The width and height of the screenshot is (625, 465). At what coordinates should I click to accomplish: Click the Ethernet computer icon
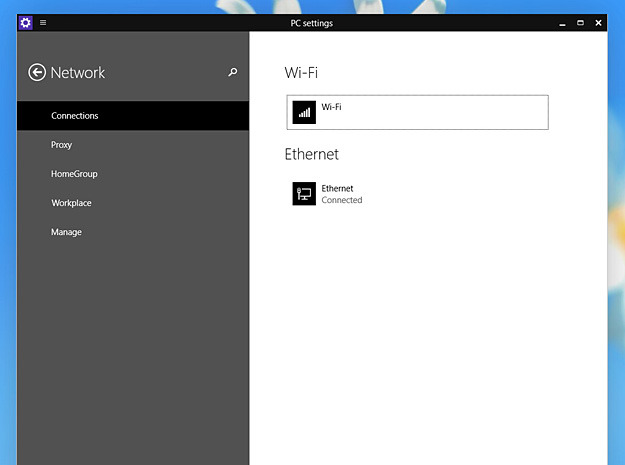(304, 194)
